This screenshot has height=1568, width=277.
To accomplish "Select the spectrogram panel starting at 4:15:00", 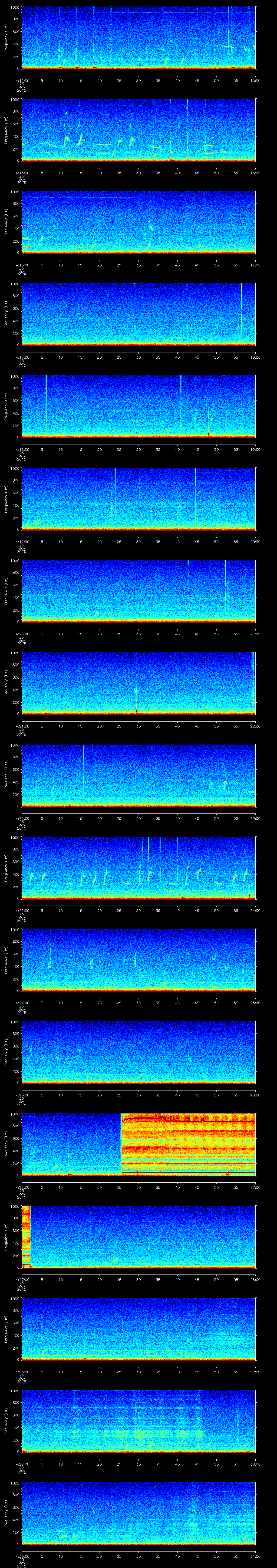I will 138,130.
